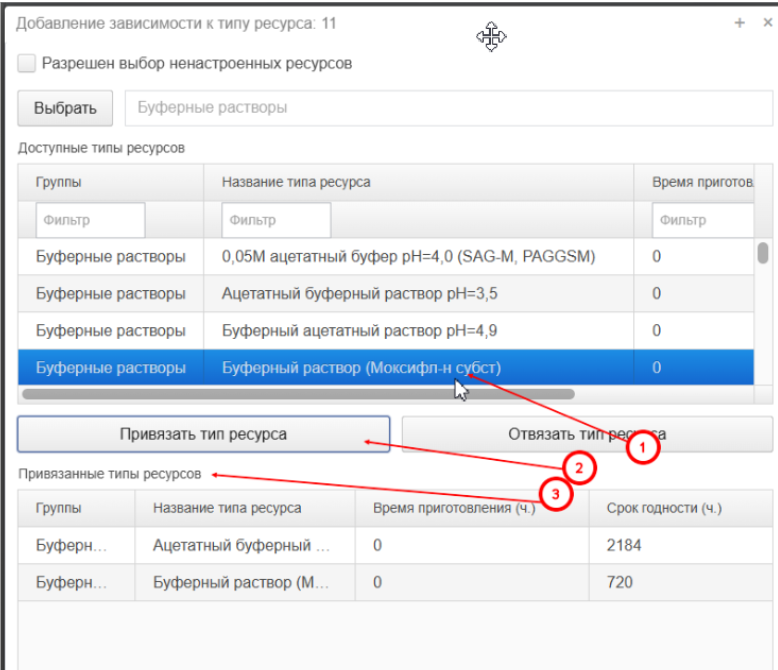Click the 'Группы' filter field
Image resolution: width=778 pixels, height=670 pixels.
pyautogui.click(x=90, y=220)
